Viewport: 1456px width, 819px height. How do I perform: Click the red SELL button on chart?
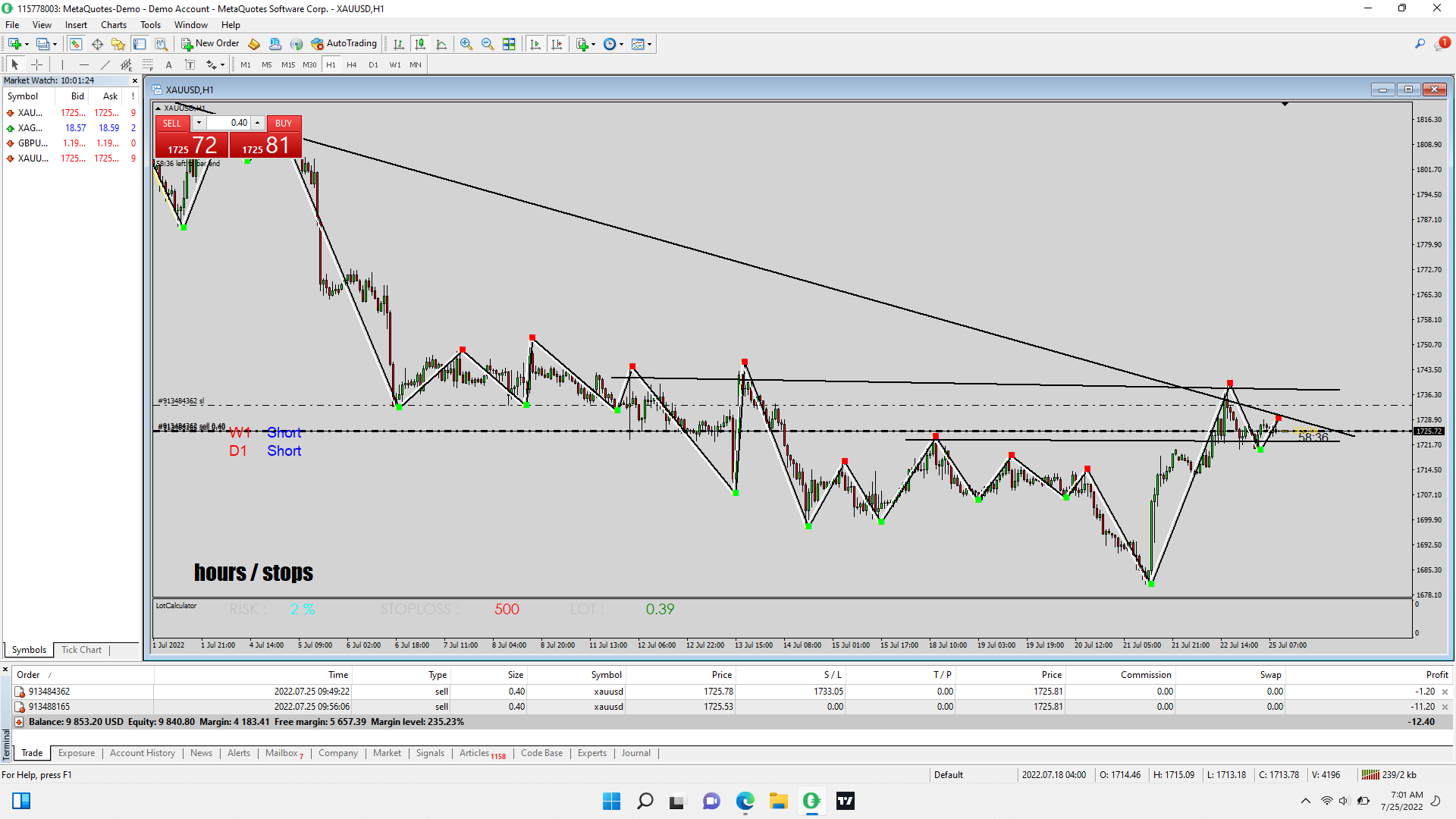172,124
